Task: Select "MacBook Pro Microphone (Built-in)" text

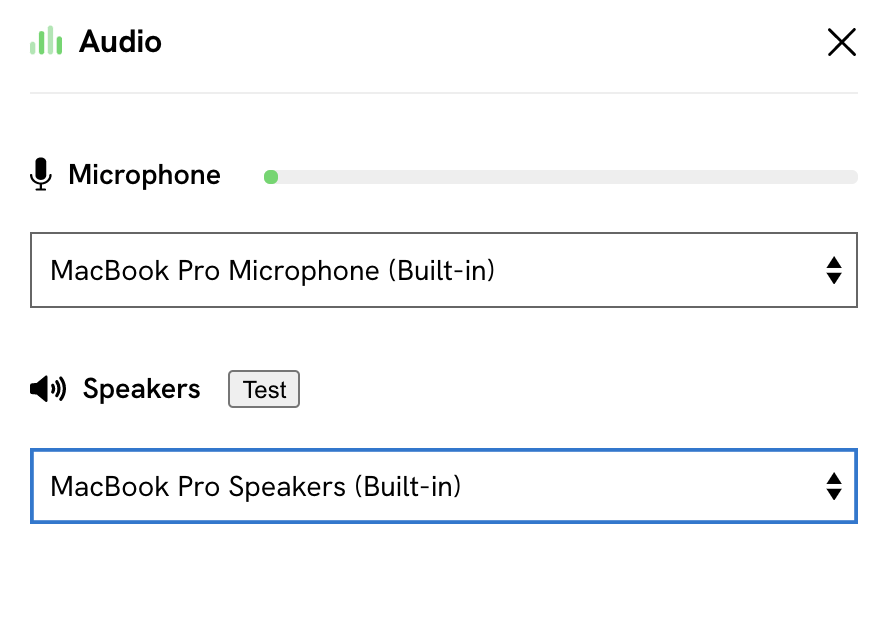Action: click(x=272, y=271)
